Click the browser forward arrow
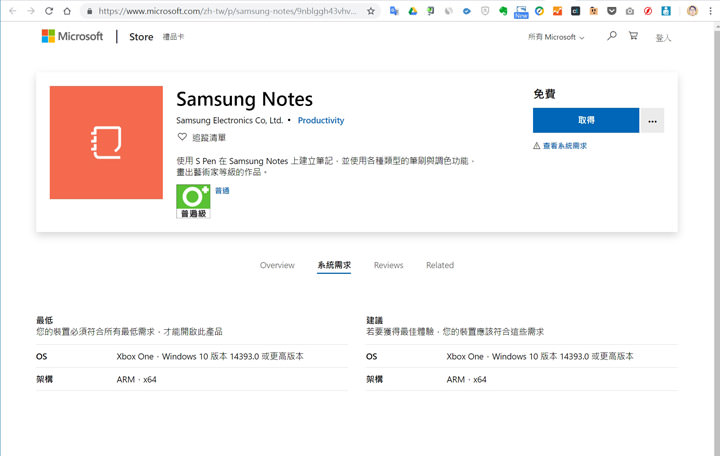 [x=31, y=11]
